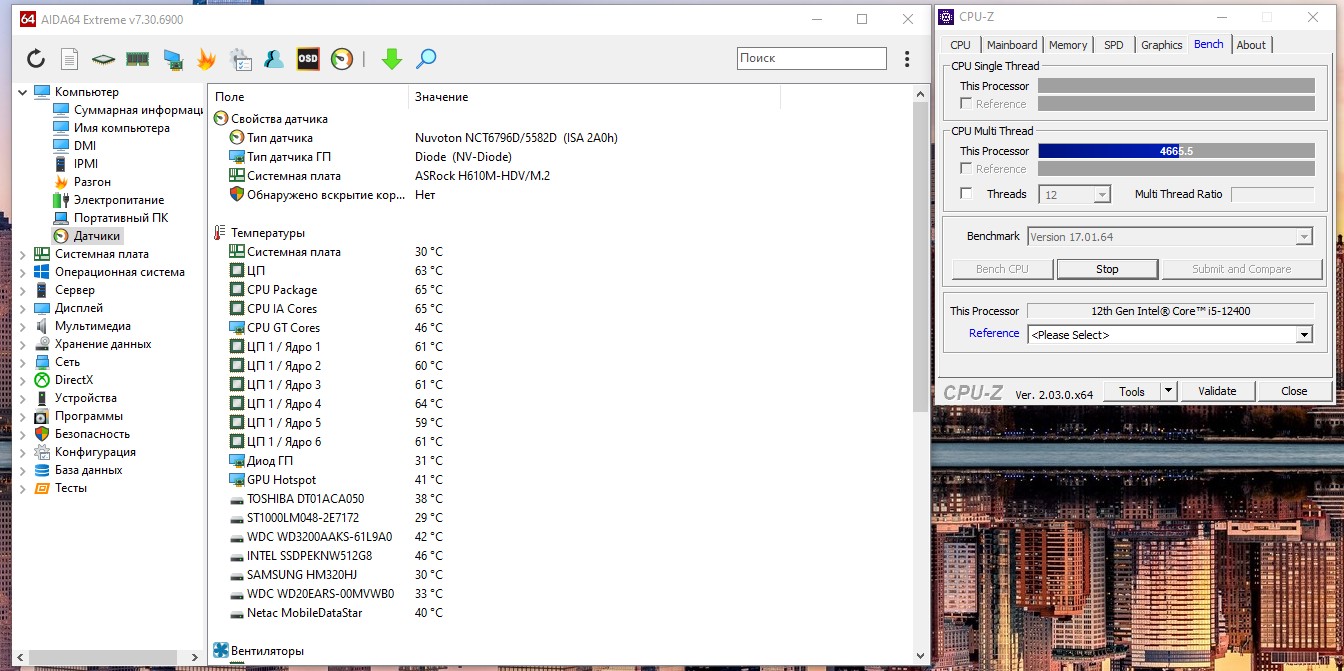Click in the Поиск search field
Image resolution: width=1344 pixels, height=671 pixels.
pyautogui.click(x=811, y=59)
